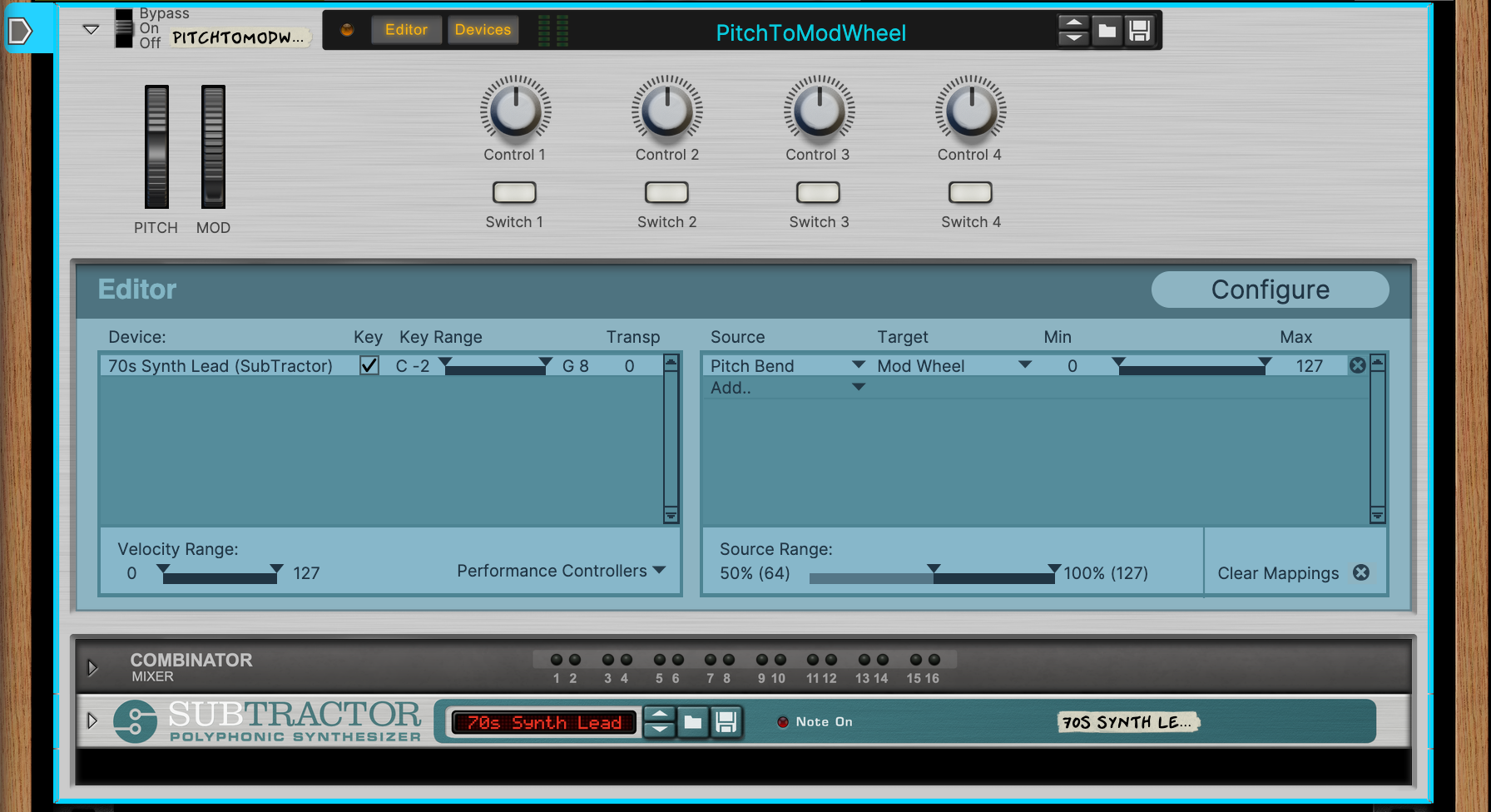Toggle Key checkbox for 70s Synth Lead
The width and height of the screenshot is (1491, 812).
point(369,365)
